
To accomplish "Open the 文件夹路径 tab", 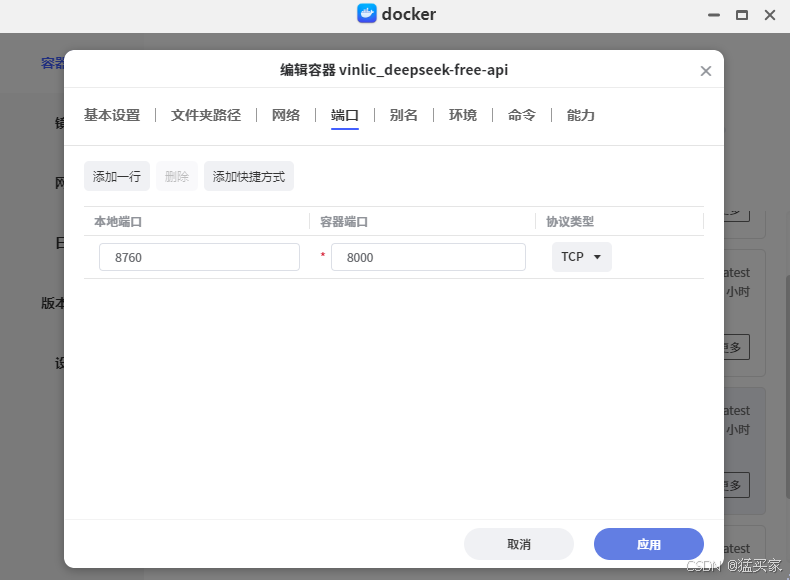I will click(206, 115).
